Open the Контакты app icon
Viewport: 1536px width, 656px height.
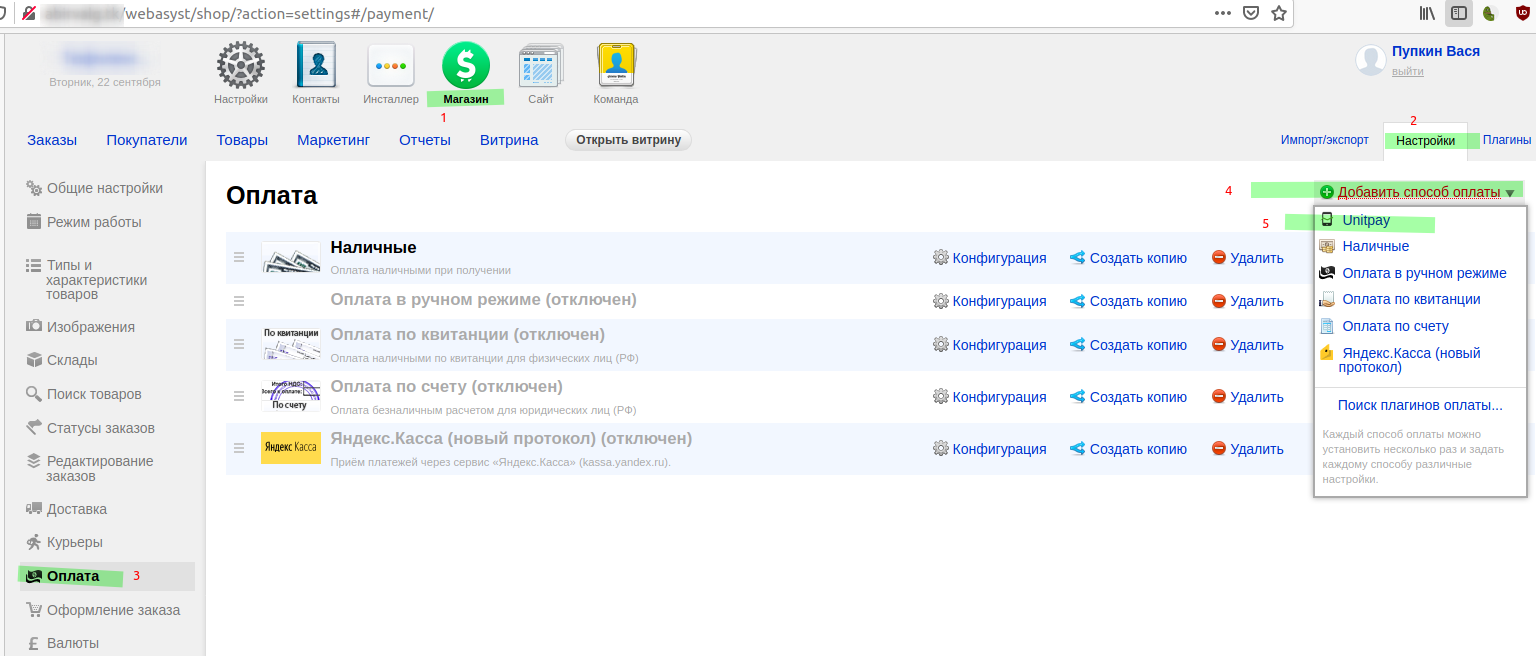pos(316,66)
